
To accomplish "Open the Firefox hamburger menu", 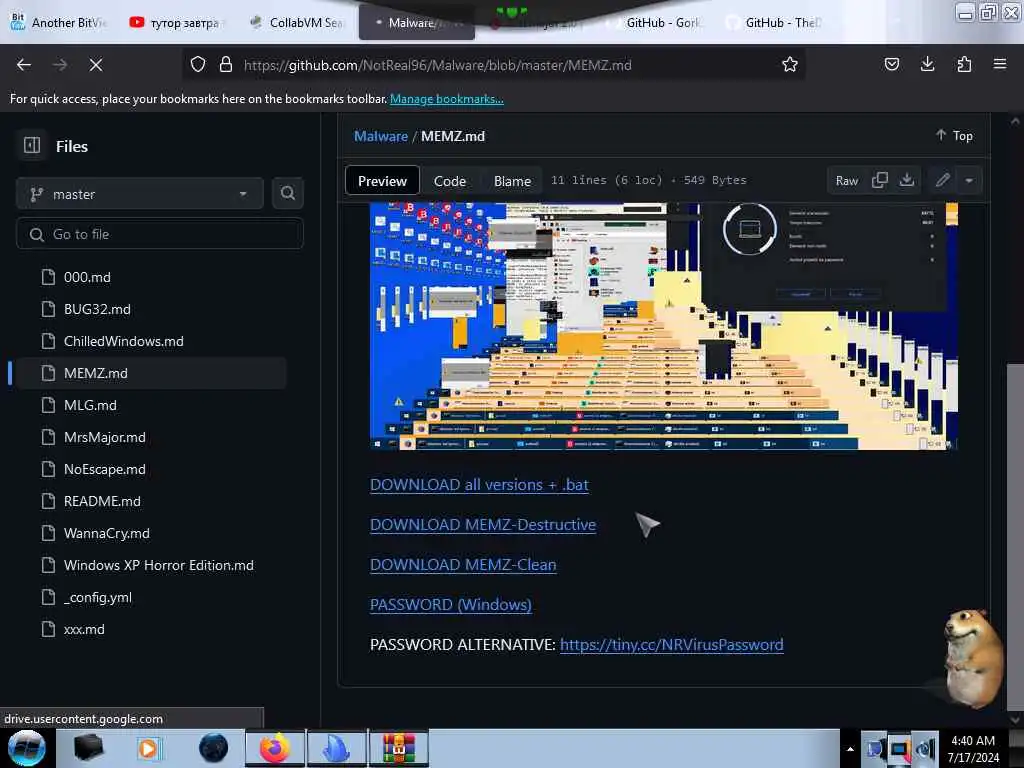I will tap(1000, 64).
